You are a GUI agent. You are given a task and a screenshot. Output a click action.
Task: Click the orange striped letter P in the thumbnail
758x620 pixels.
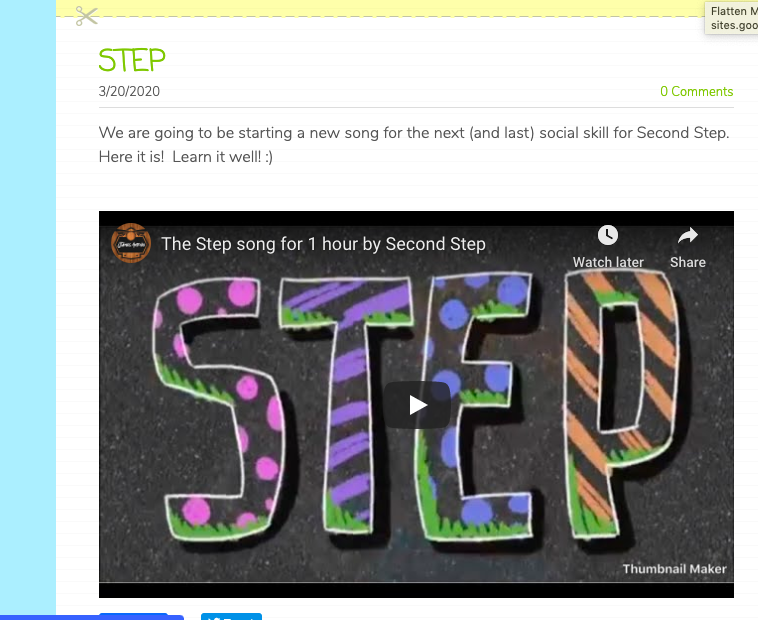[x=621, y=404]
